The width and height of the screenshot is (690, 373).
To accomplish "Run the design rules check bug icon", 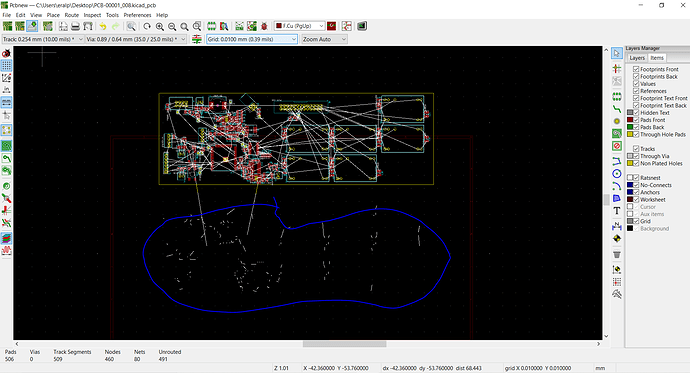I will pos(264,26).
